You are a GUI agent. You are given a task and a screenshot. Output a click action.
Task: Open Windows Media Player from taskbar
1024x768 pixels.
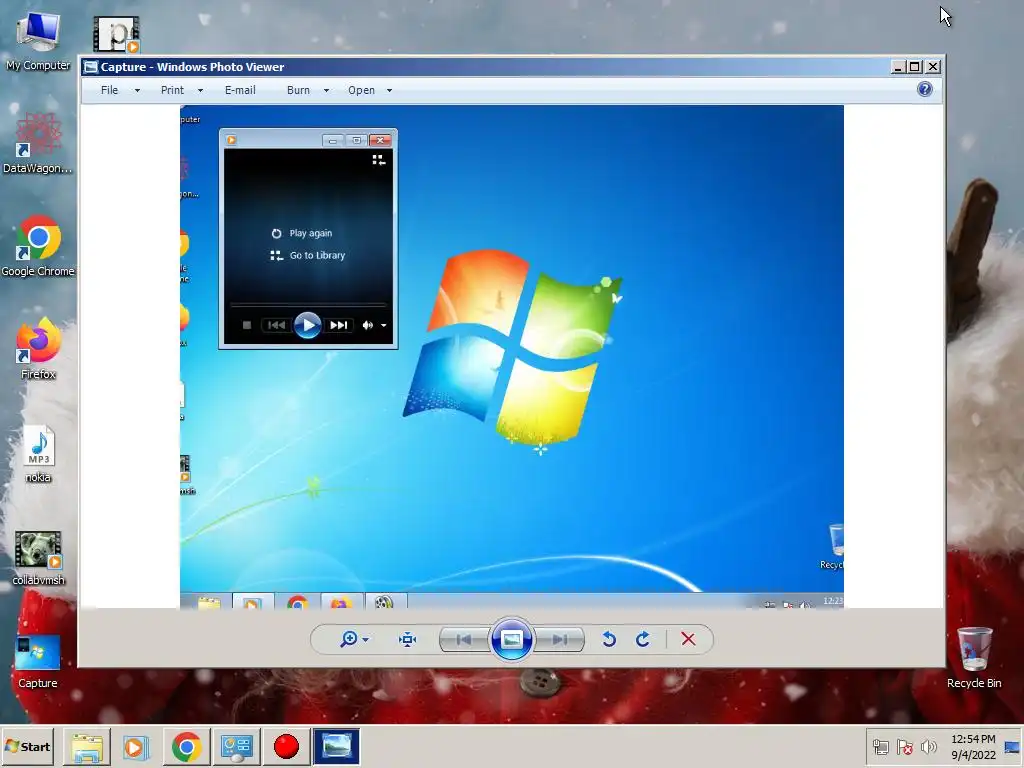click(x=136, y=746)
